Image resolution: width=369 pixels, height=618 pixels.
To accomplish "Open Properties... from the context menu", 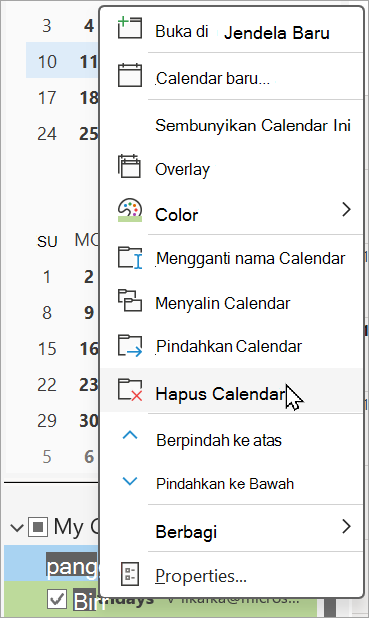I will [x=232, y=575].
